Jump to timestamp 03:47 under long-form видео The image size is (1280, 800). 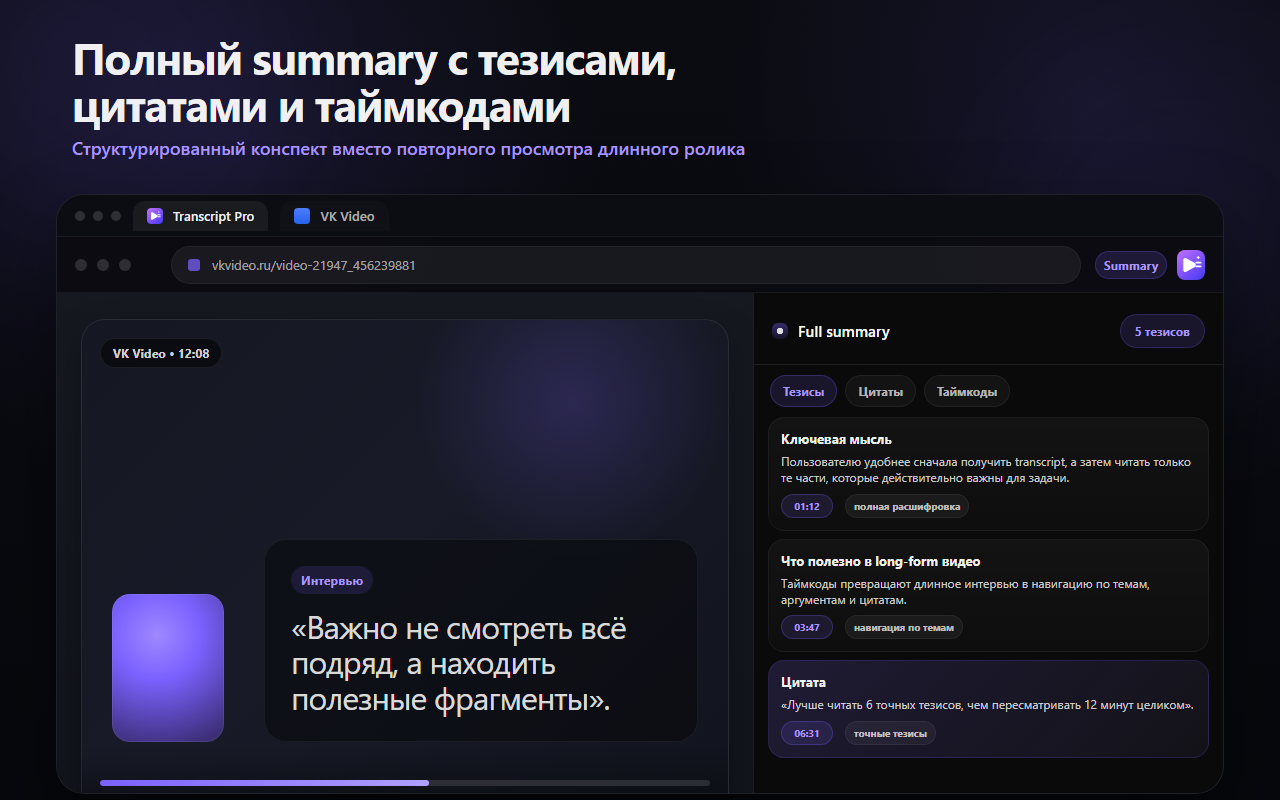pos(806,627)
